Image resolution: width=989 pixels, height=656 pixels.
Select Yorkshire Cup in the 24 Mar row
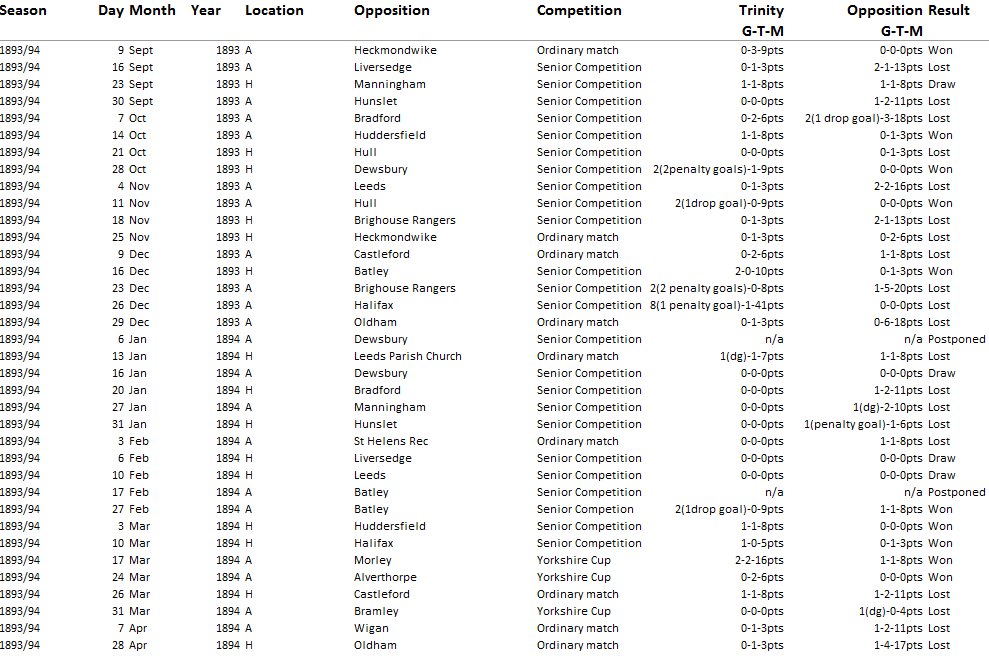pos(574,578)
